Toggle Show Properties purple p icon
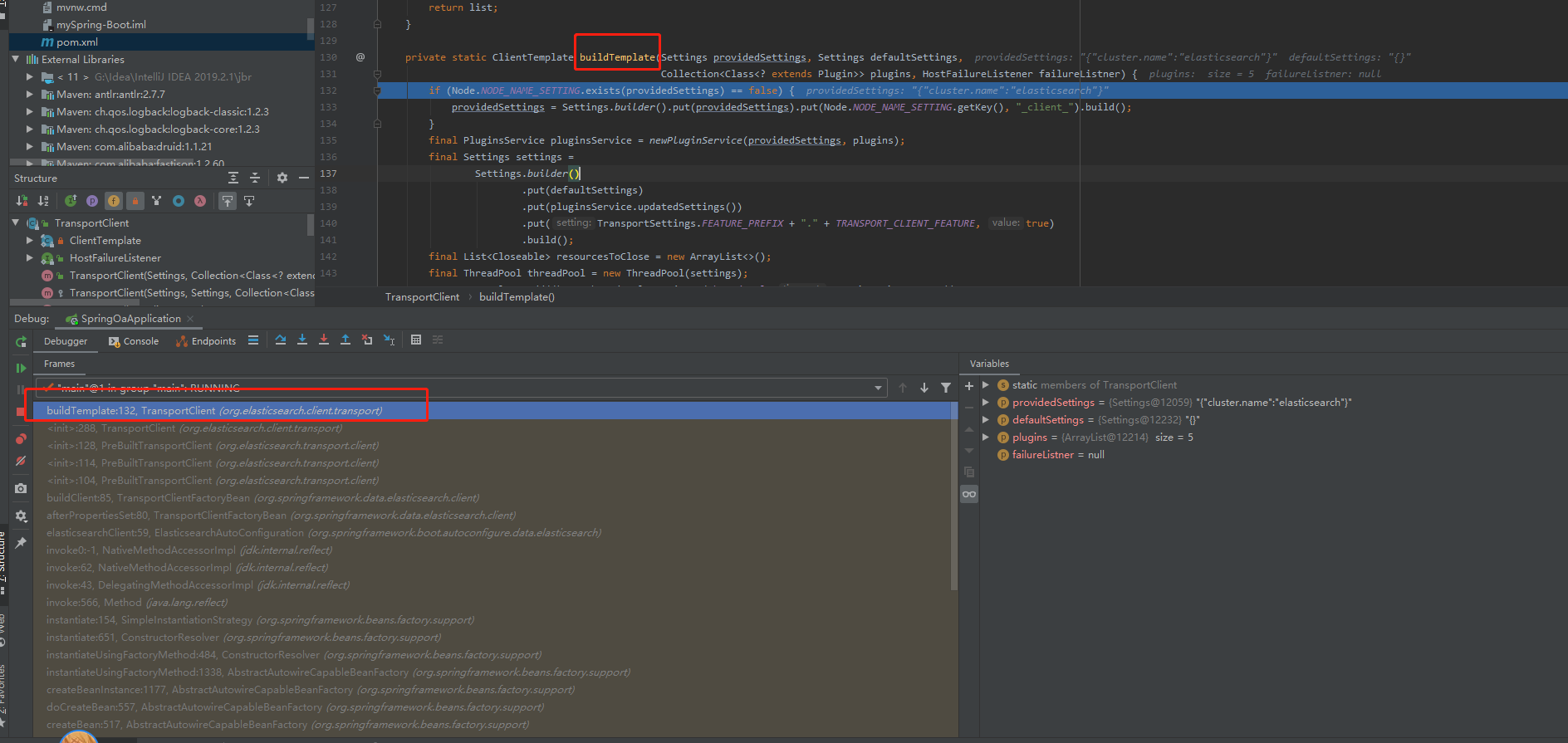Image resolution: width=1568 pixels, height=743 pixels. point(92,201)
